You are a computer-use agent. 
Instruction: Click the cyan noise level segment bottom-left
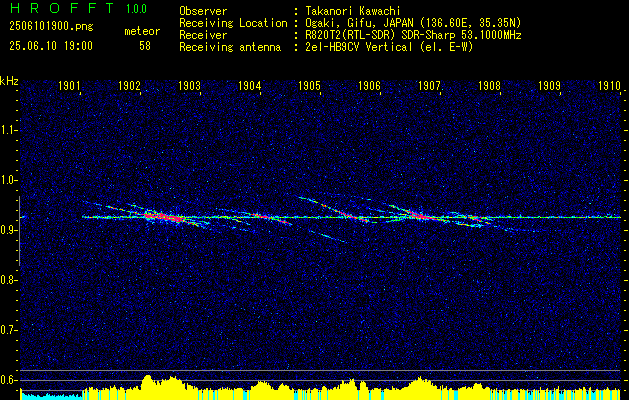tap(51, 396)
